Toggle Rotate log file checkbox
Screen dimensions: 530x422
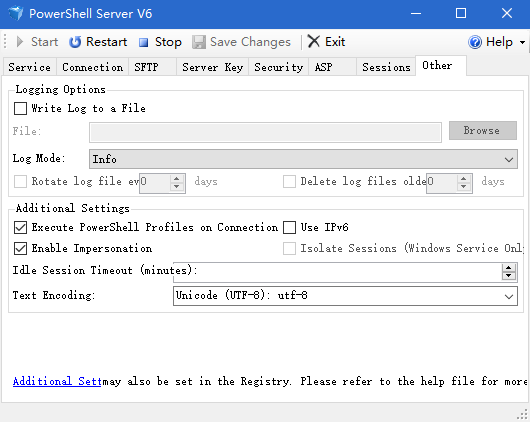(20, 182)
